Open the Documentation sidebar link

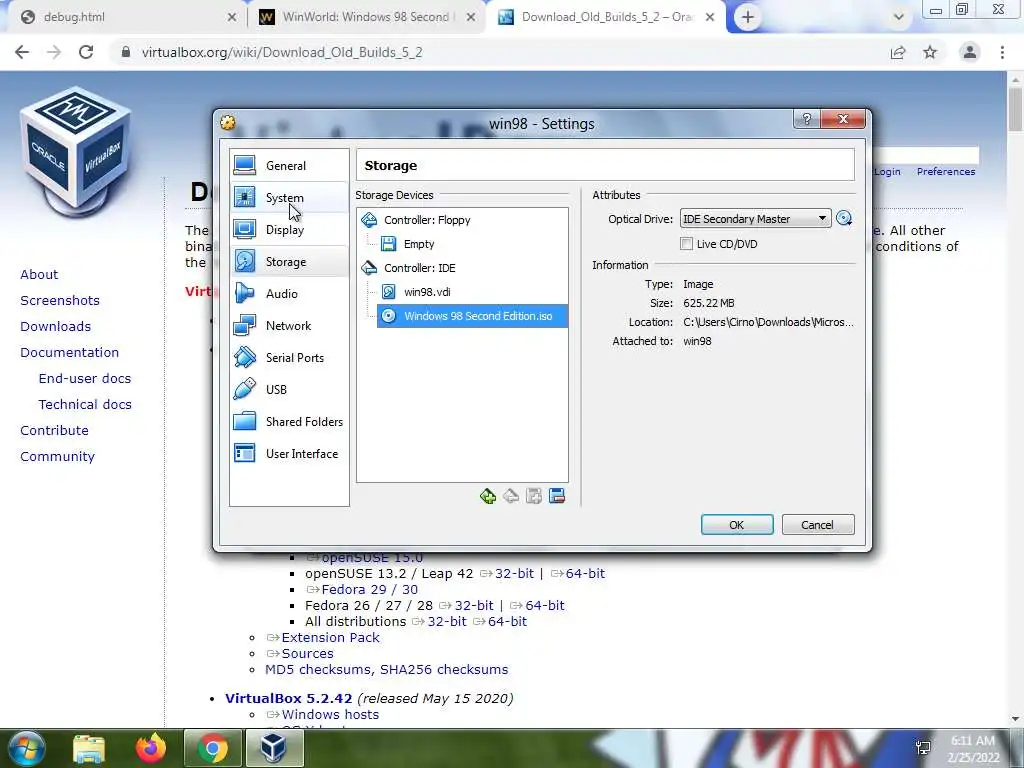[70, 353]
